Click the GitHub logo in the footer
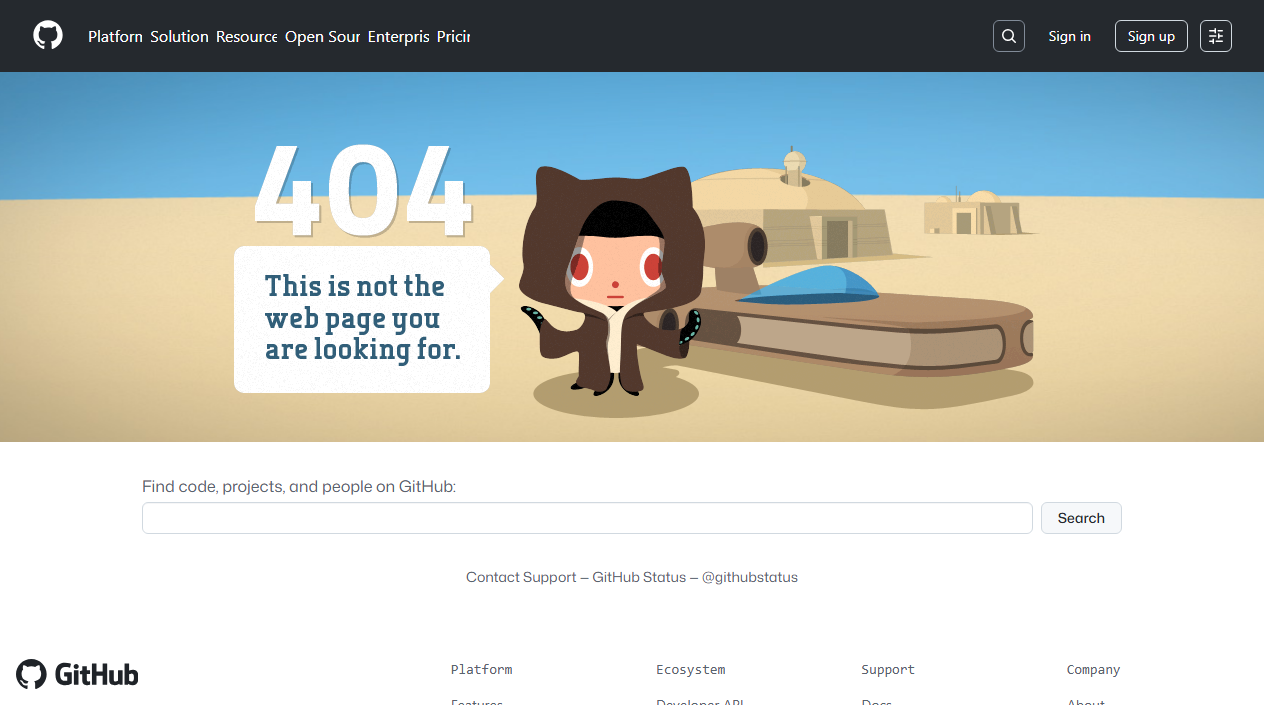 click(x=77, y=674)
